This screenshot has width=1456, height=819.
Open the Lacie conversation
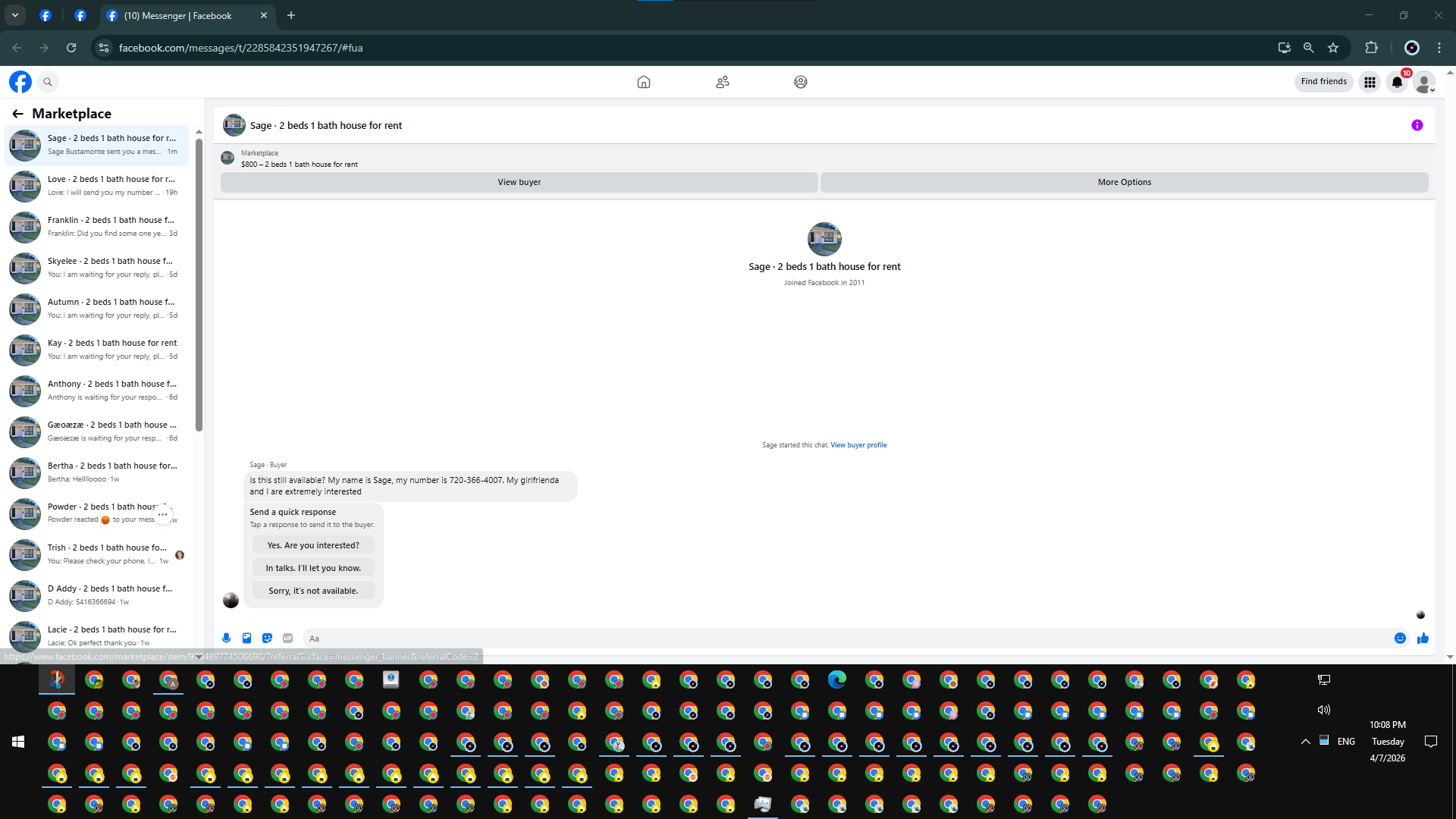pos(96,636)
